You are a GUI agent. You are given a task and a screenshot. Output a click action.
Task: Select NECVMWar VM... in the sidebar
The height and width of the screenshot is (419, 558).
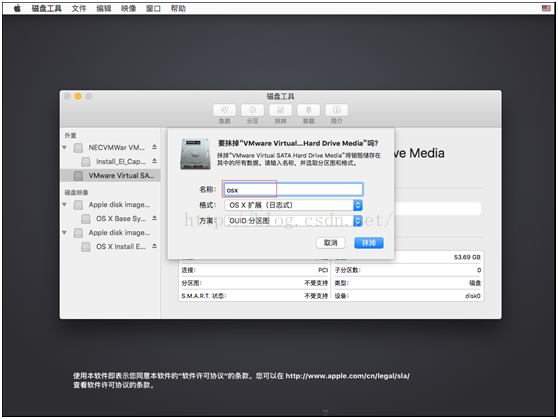[116, 147]
